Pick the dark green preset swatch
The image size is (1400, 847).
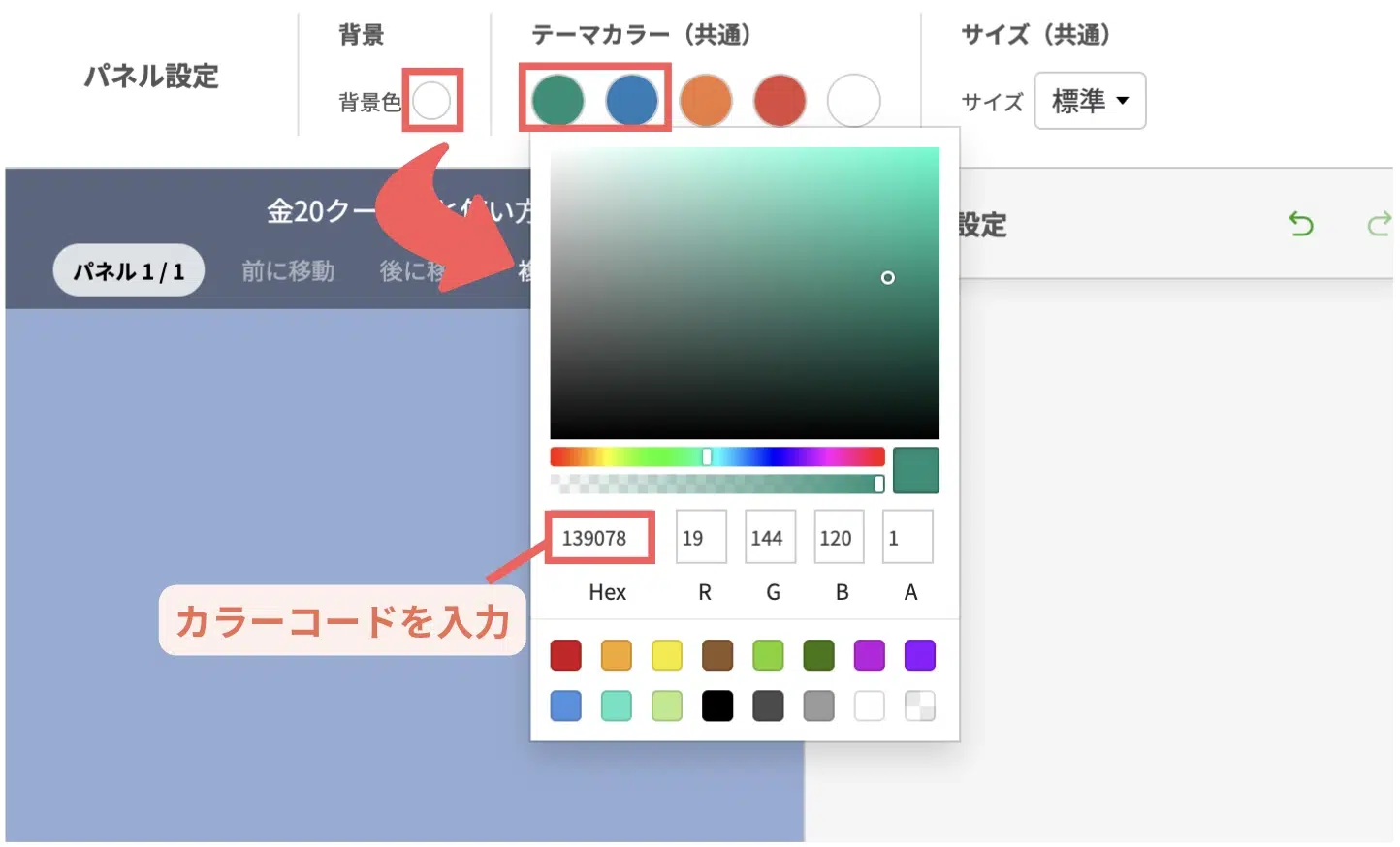point(819,655)
